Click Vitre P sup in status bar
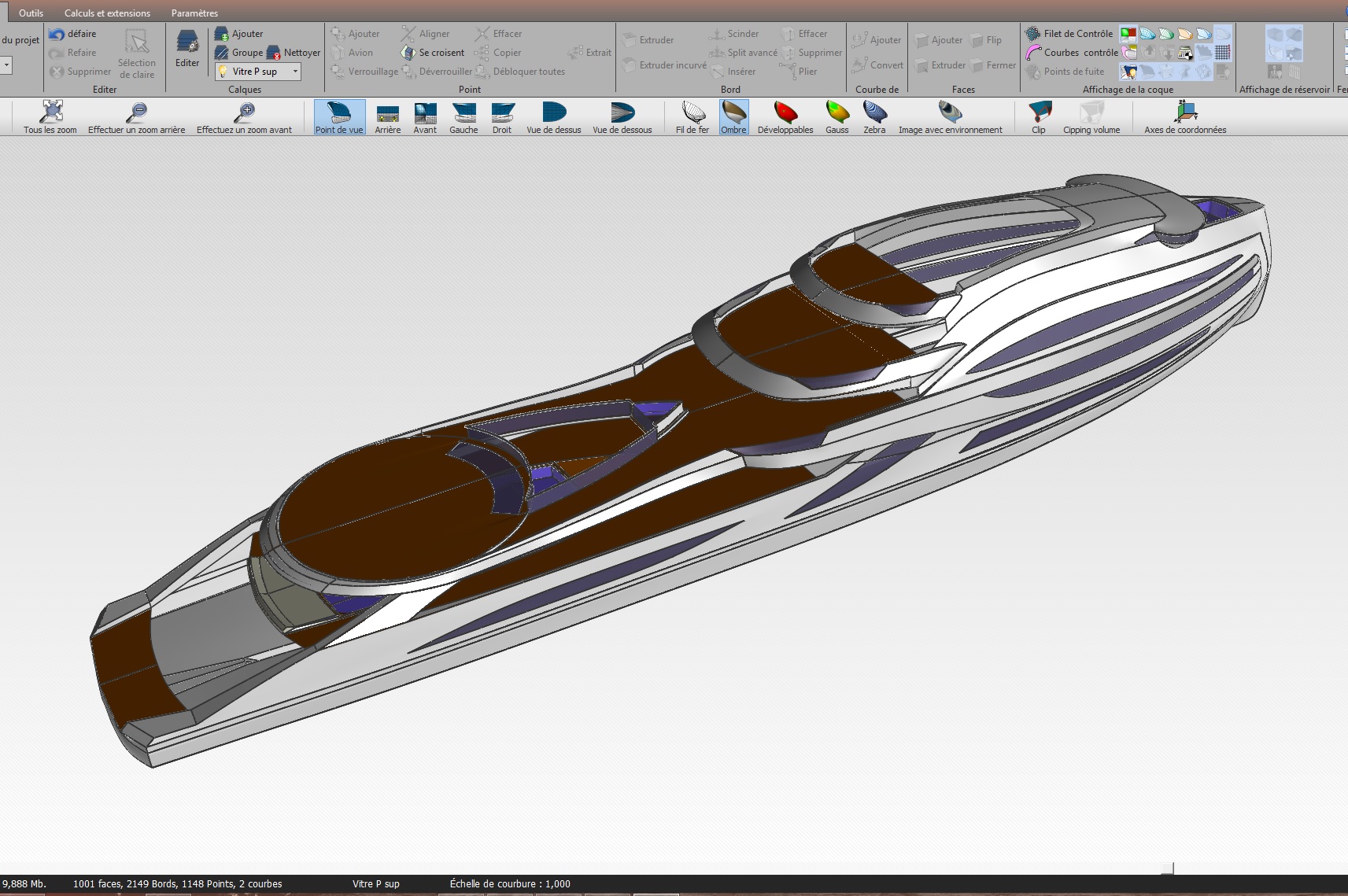This screenshot has width=1348, height=896. pyautogui.click(x=376, y=883)
